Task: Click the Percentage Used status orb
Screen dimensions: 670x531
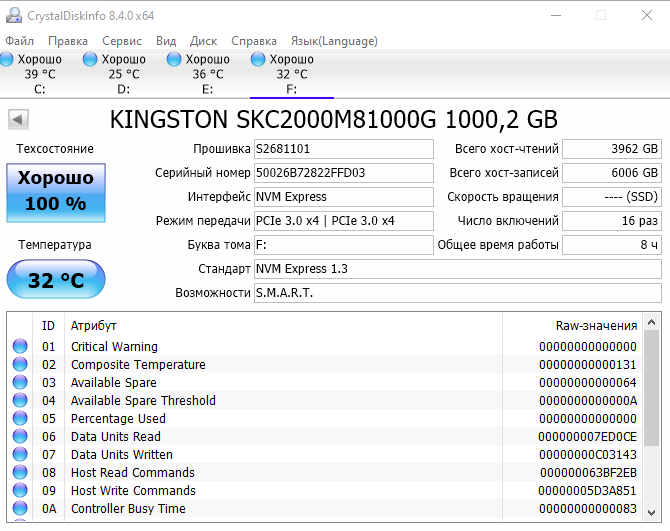Action: point(20,419)
